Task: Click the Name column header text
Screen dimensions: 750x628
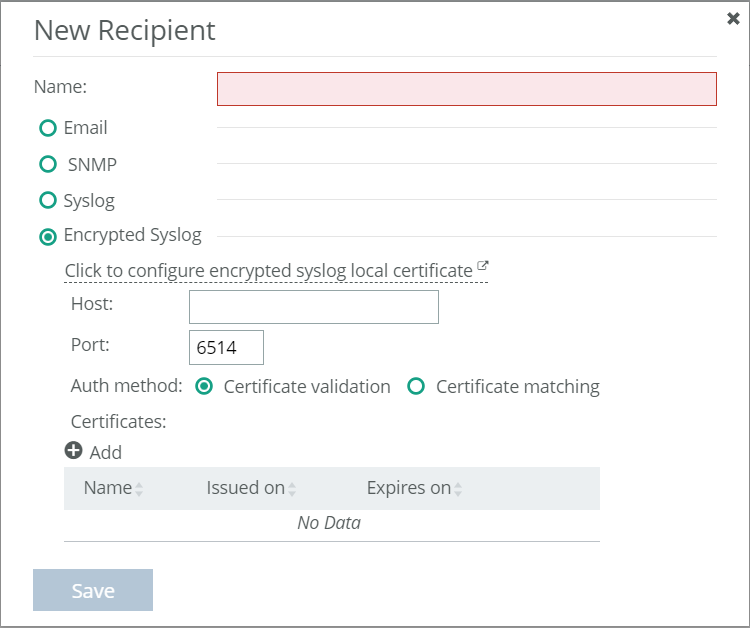Action: [x=107, y=488]
